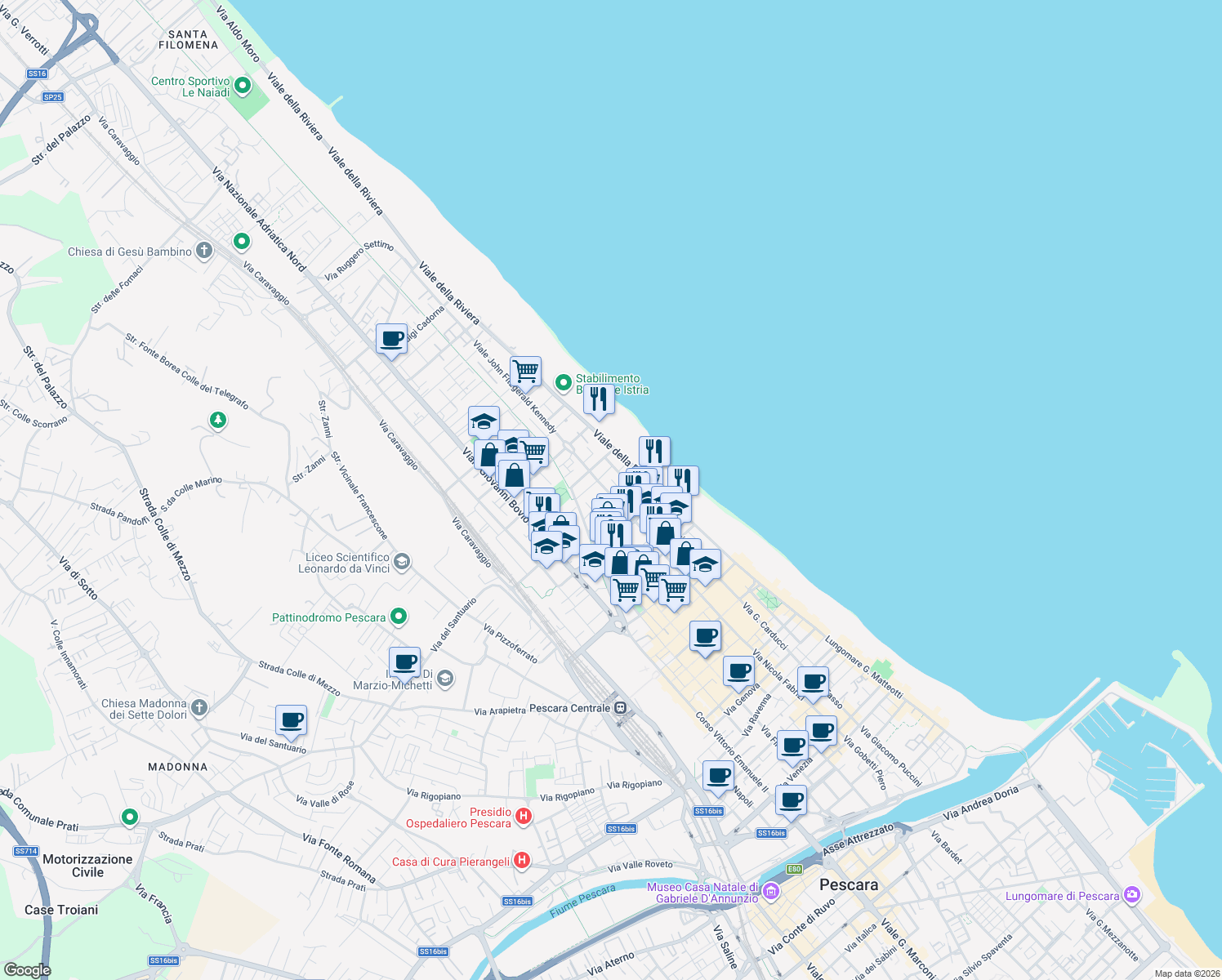Image resolution: width=1222 pixels, height=980 pixels.
Task: Click the green dot at Centro Sportivo Le Naiadi
Action: [242, 85]
